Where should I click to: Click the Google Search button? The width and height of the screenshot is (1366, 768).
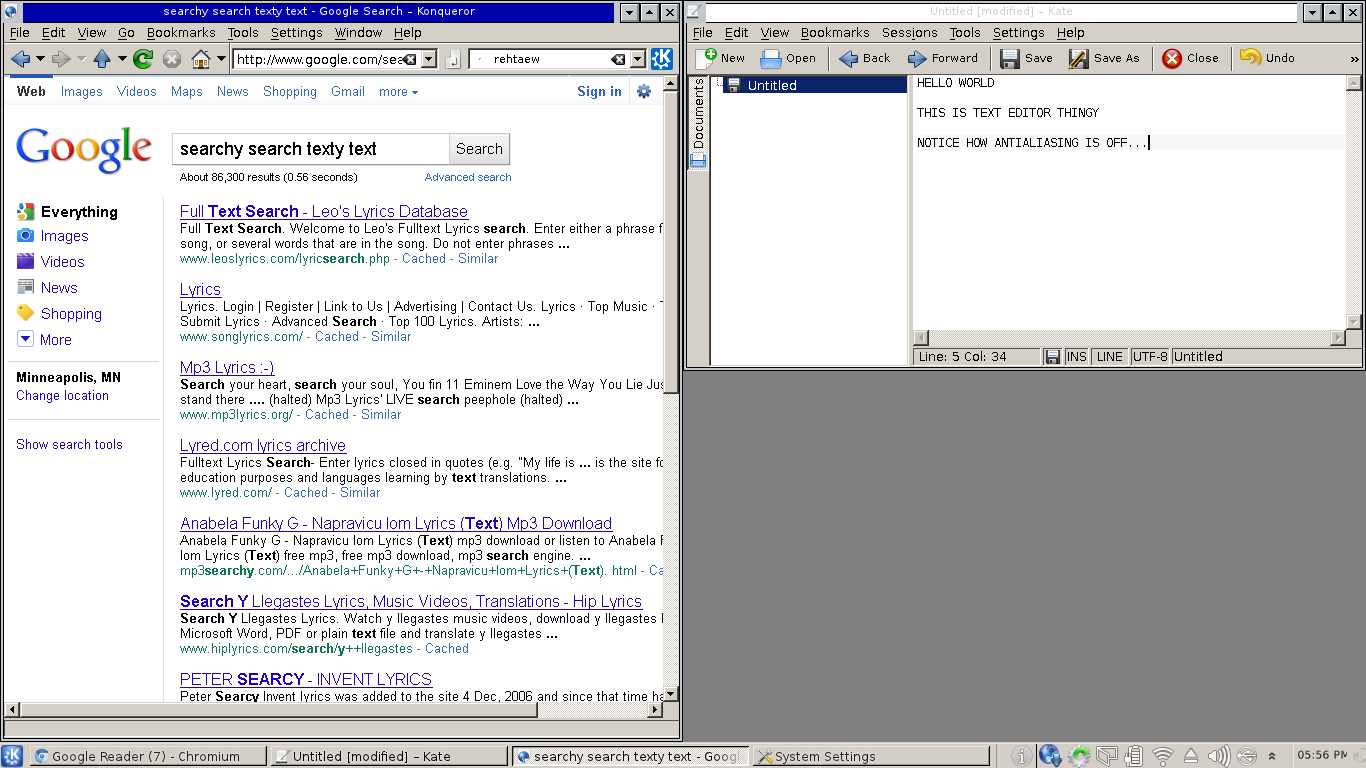(x=479, y=149)
